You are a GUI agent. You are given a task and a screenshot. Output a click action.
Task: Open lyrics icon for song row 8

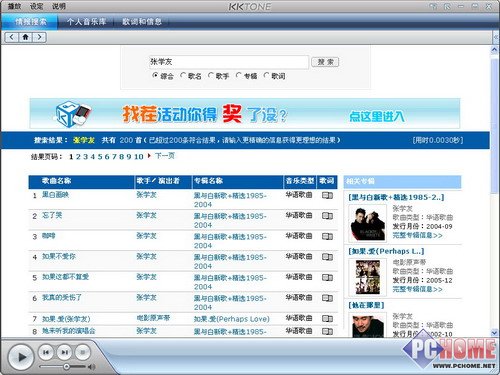click(x=327, y=331)
